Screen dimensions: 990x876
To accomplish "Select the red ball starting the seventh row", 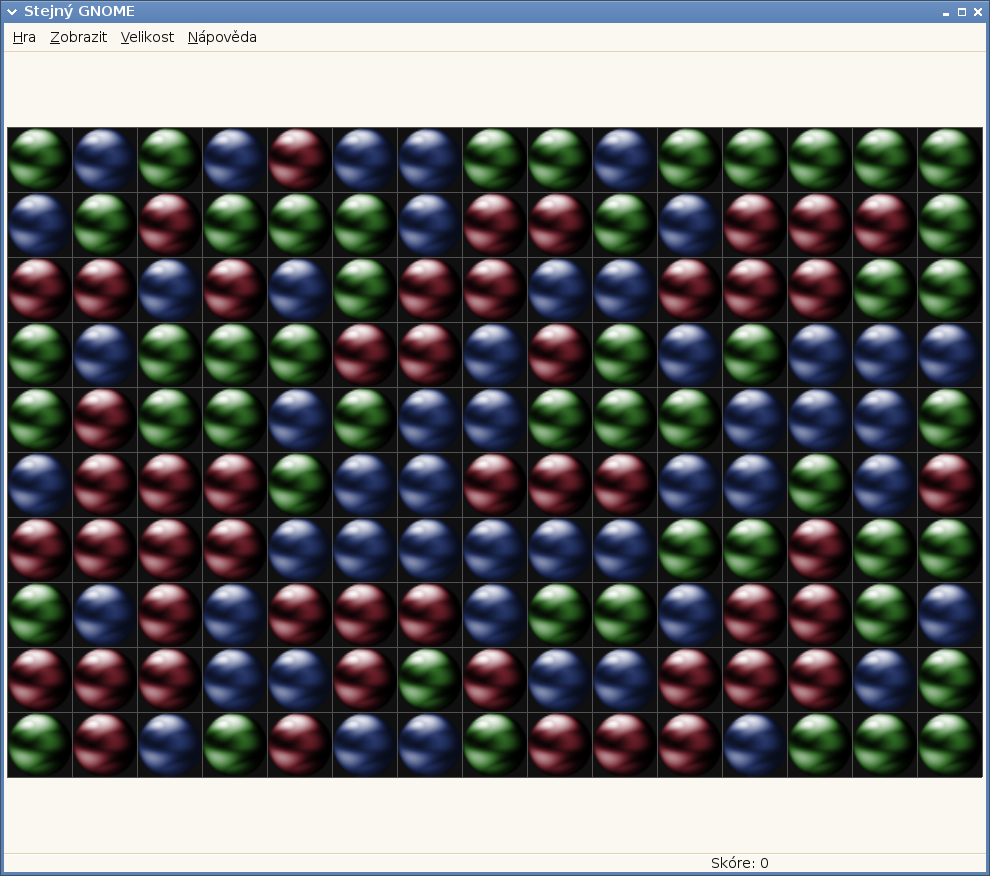I will [40, 550].
